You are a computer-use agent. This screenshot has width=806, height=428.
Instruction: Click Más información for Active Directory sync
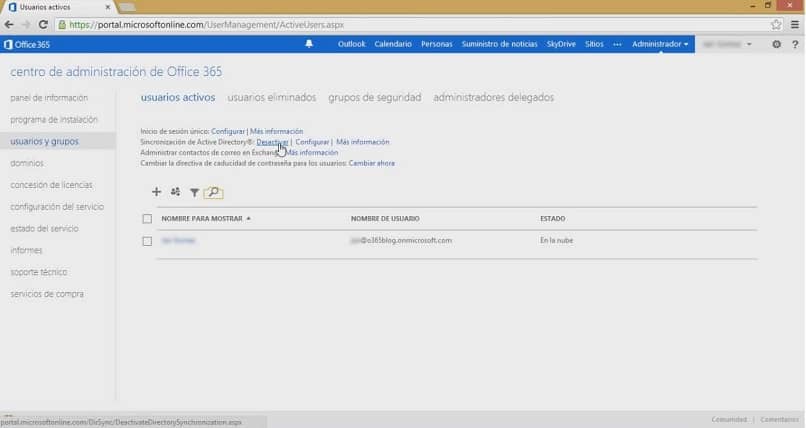click(362, 142)
